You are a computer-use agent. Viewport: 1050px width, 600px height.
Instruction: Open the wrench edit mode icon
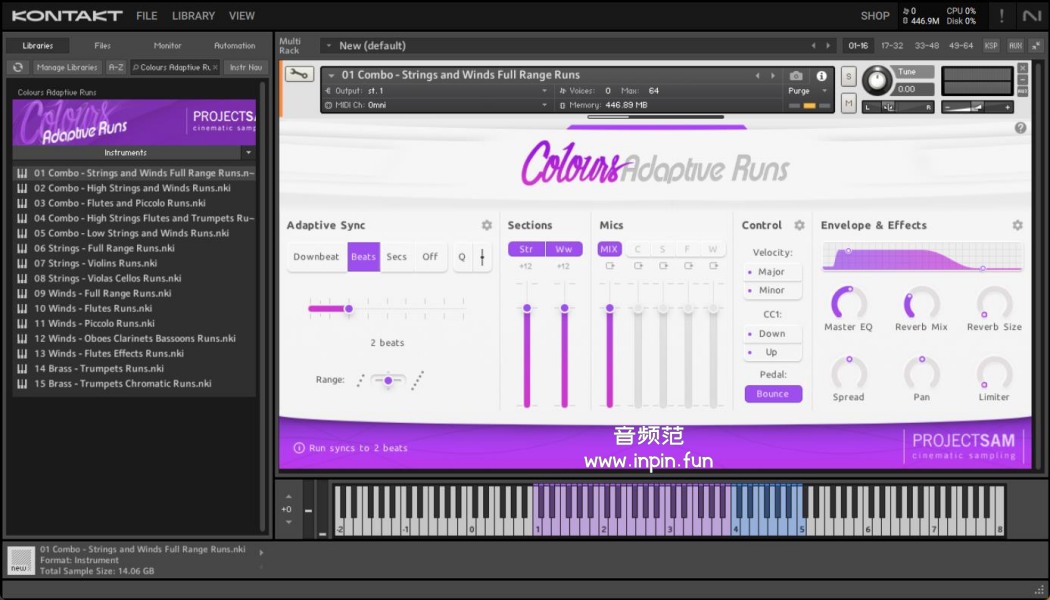click(x=298, y=74)
